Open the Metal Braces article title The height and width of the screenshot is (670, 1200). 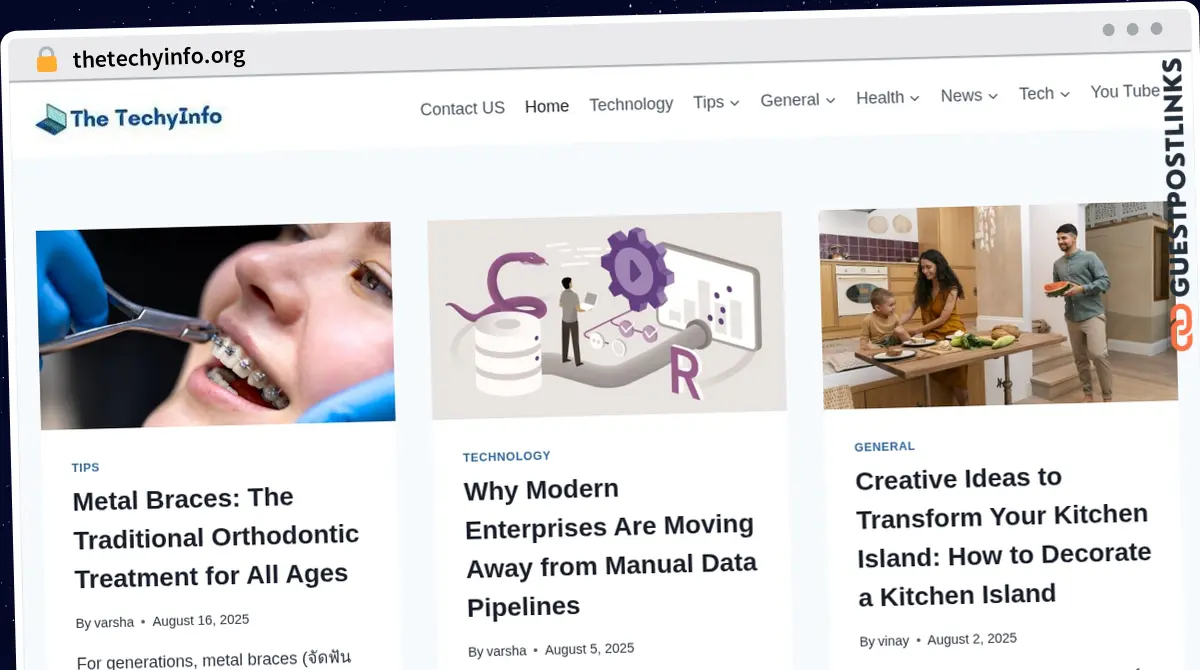pos(216,537)
